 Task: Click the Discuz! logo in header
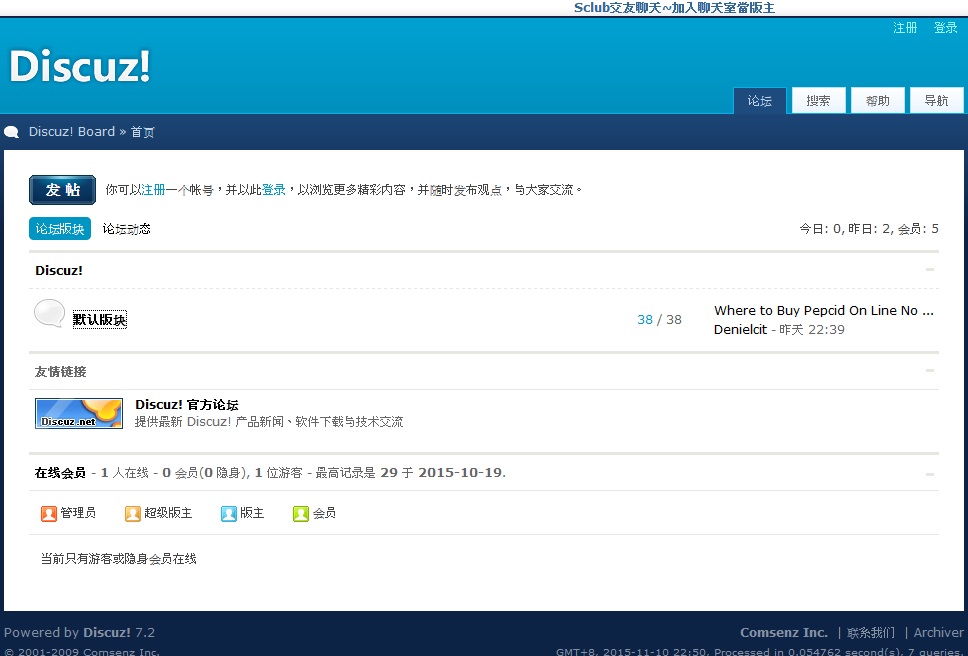tap(80, 66)
